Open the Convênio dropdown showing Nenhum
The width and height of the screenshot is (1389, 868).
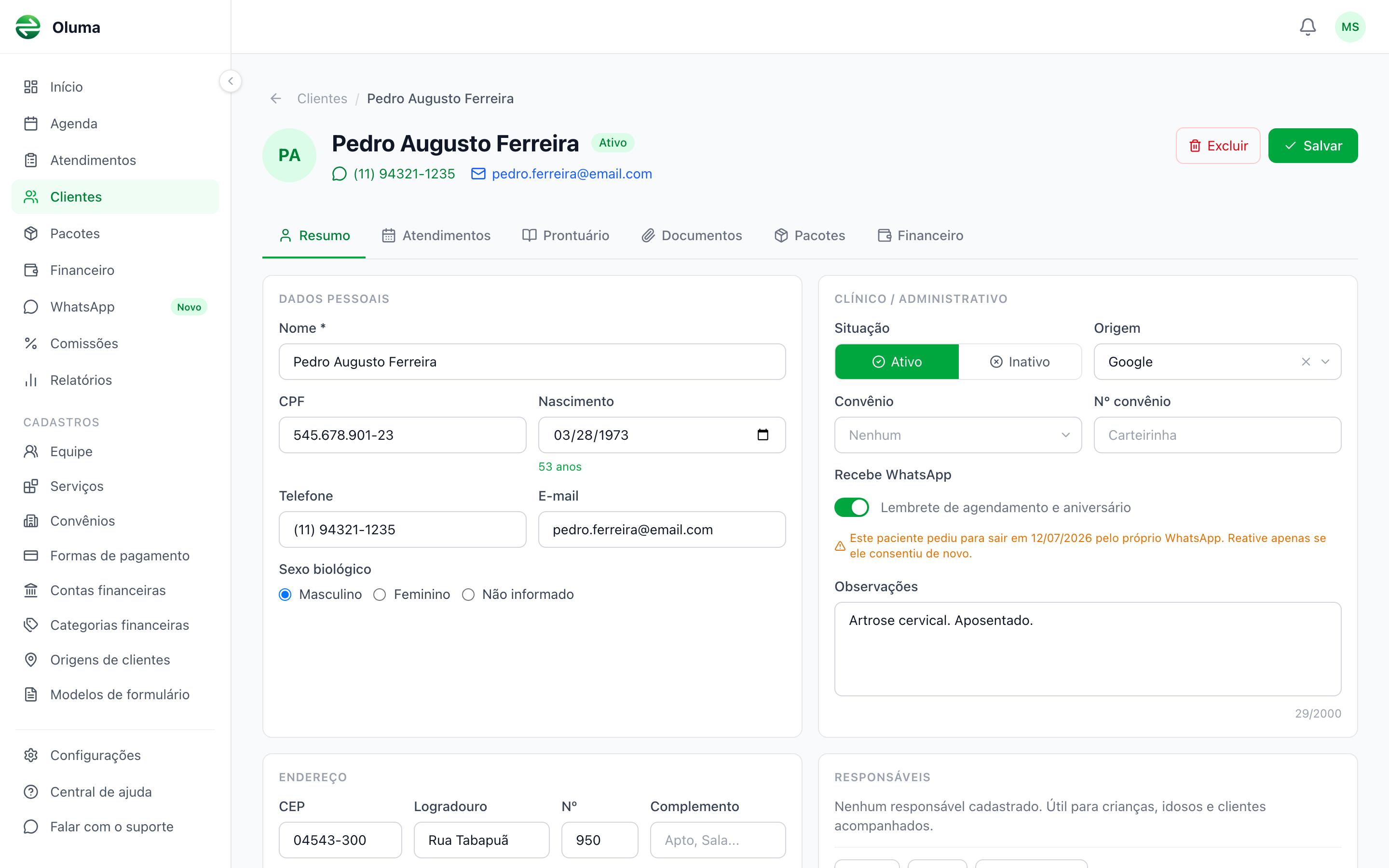(958, 435)
